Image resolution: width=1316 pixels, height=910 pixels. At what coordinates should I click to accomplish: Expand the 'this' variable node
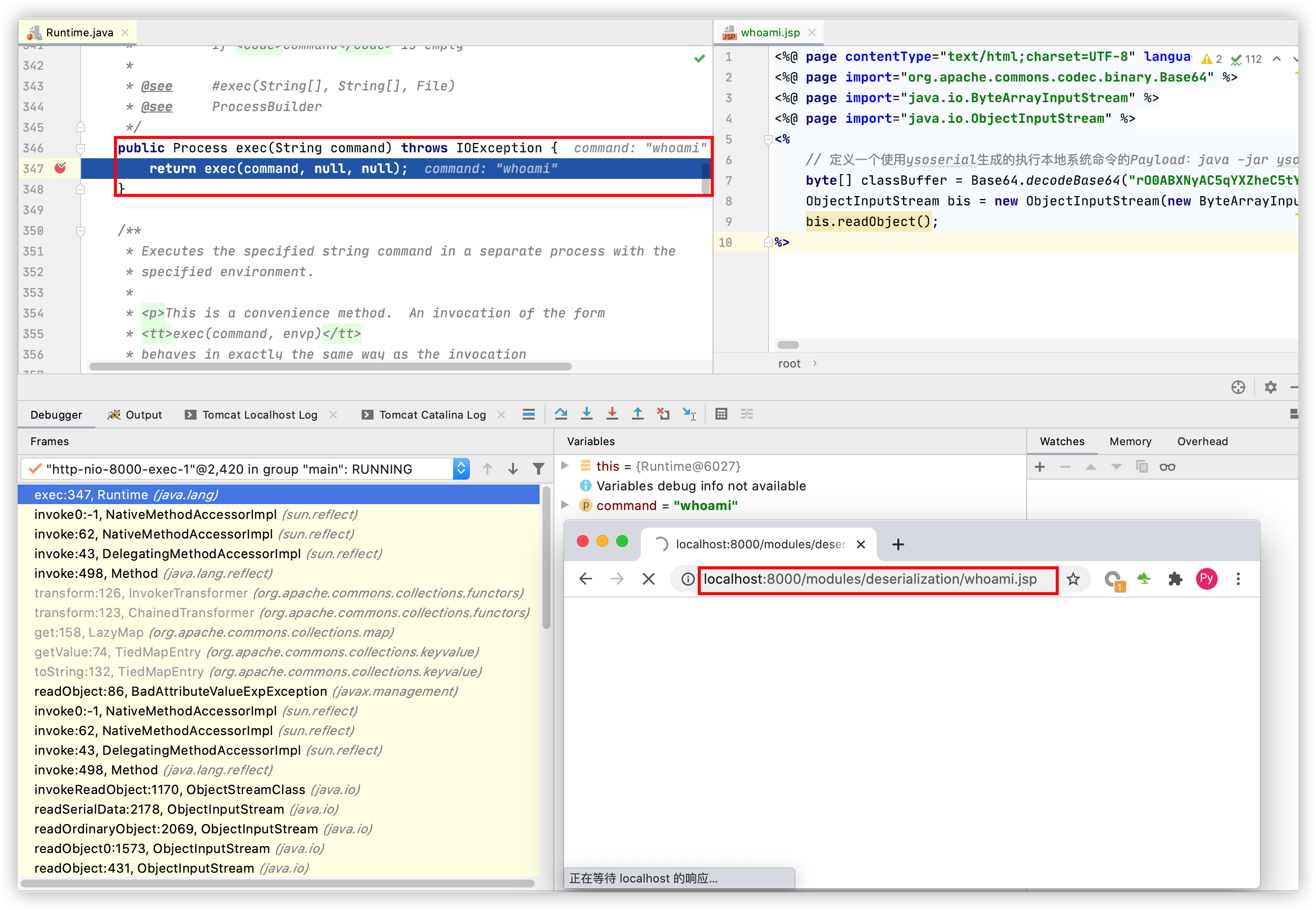565,466
